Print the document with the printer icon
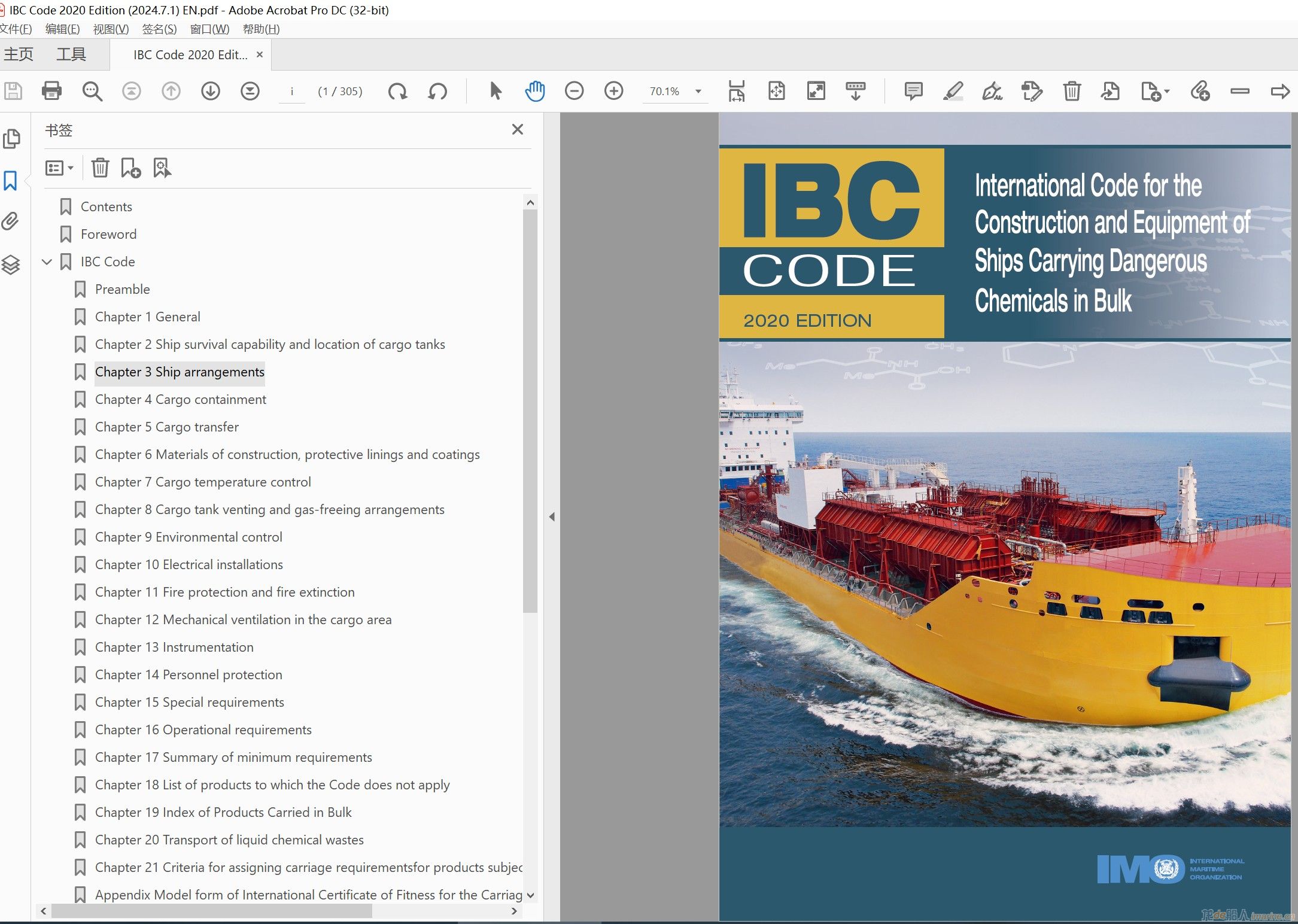The width and height of the screenshot is (1298, 924). pyautogui.click(x=52, y=92)
